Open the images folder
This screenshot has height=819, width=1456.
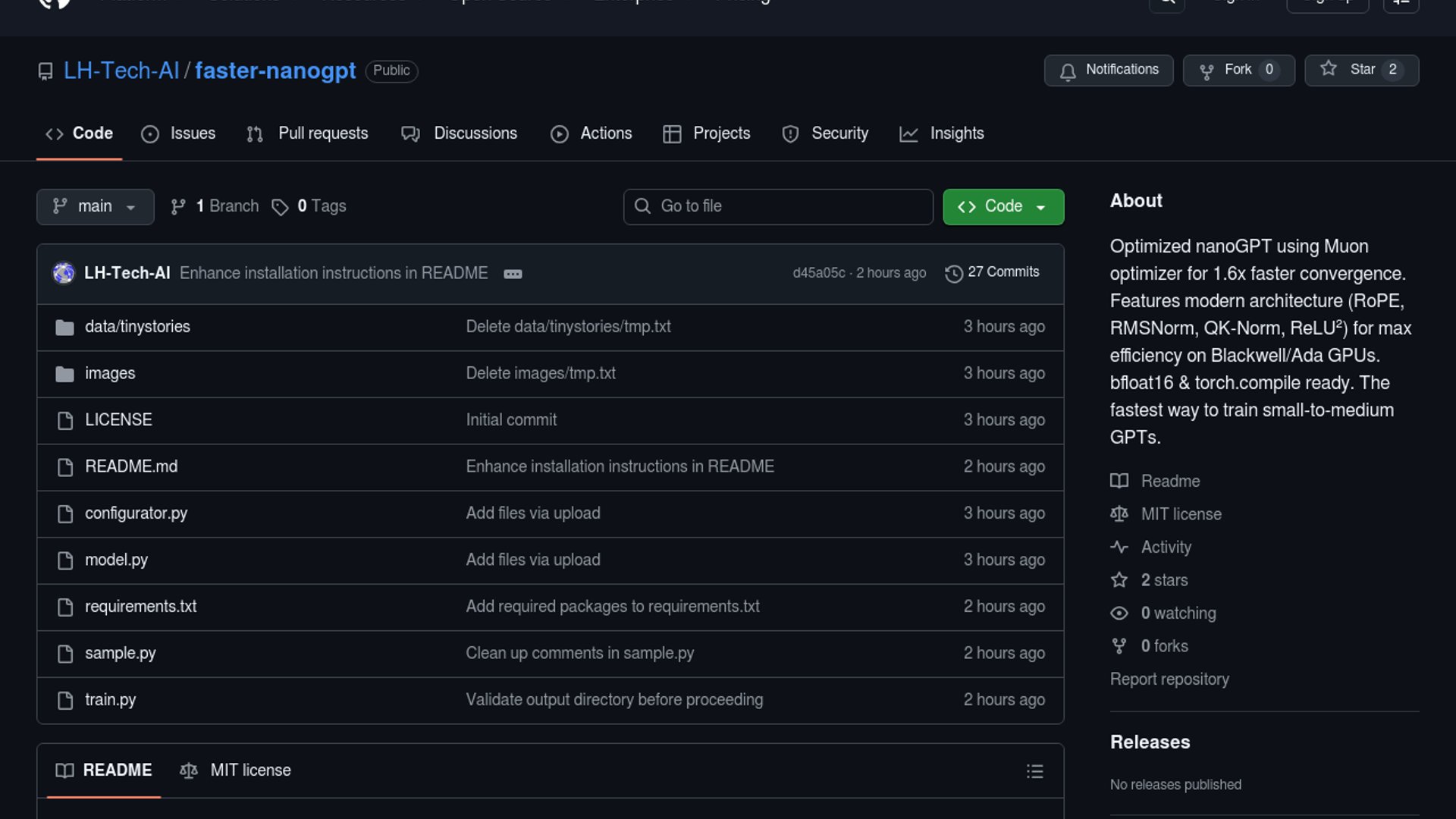click(110, 374)
